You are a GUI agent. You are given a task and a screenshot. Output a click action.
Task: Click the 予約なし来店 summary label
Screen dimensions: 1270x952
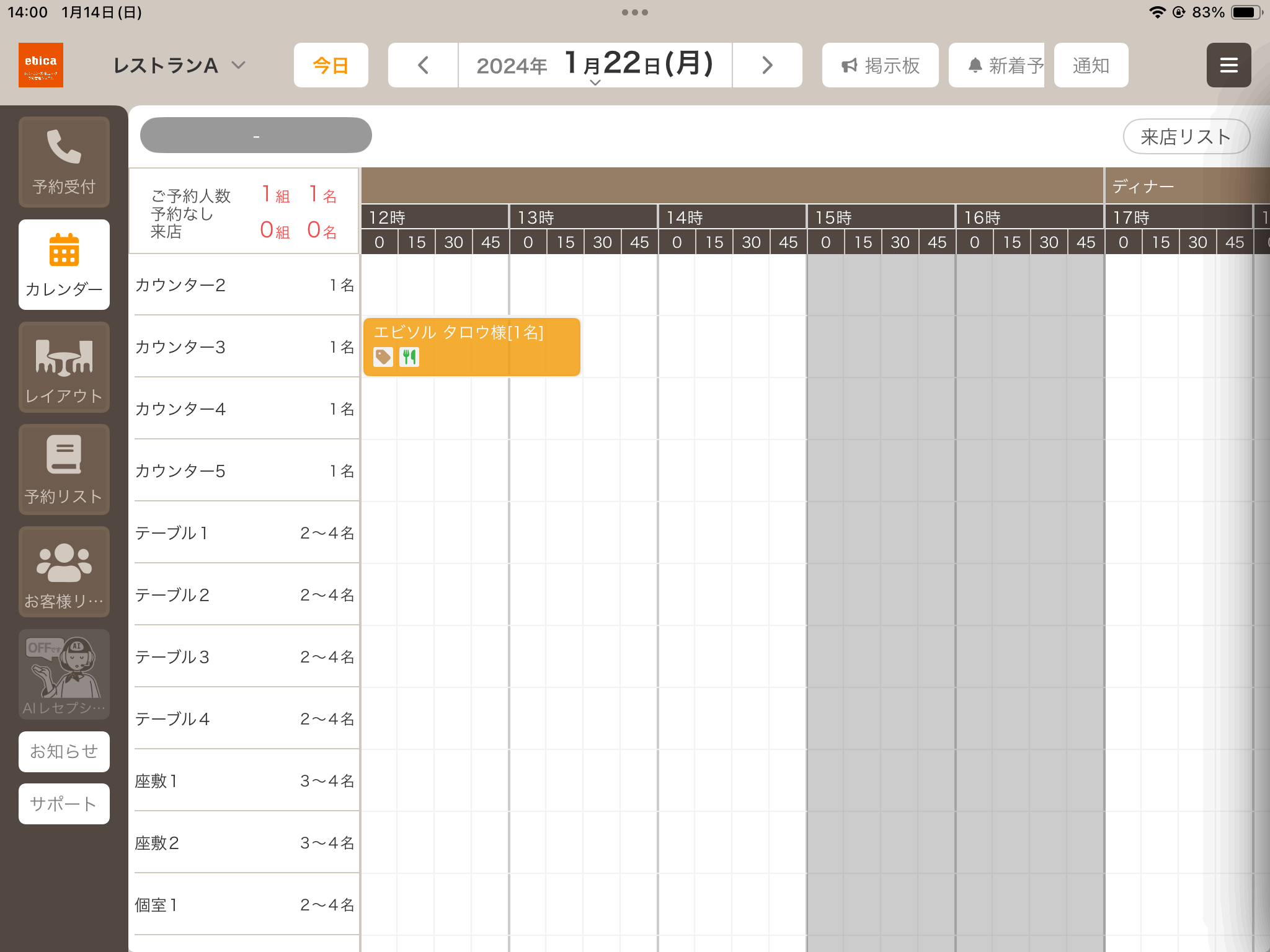(182, 223)
